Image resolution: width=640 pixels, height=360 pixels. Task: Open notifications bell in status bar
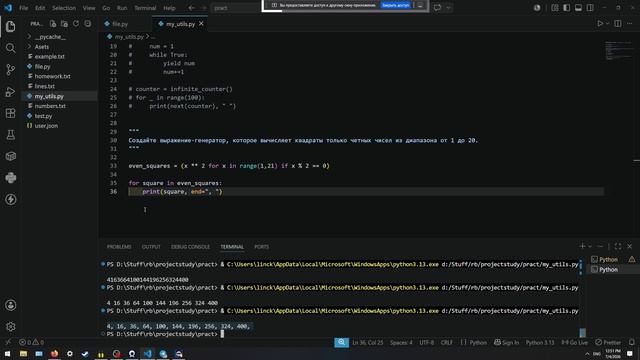point(632,342)
